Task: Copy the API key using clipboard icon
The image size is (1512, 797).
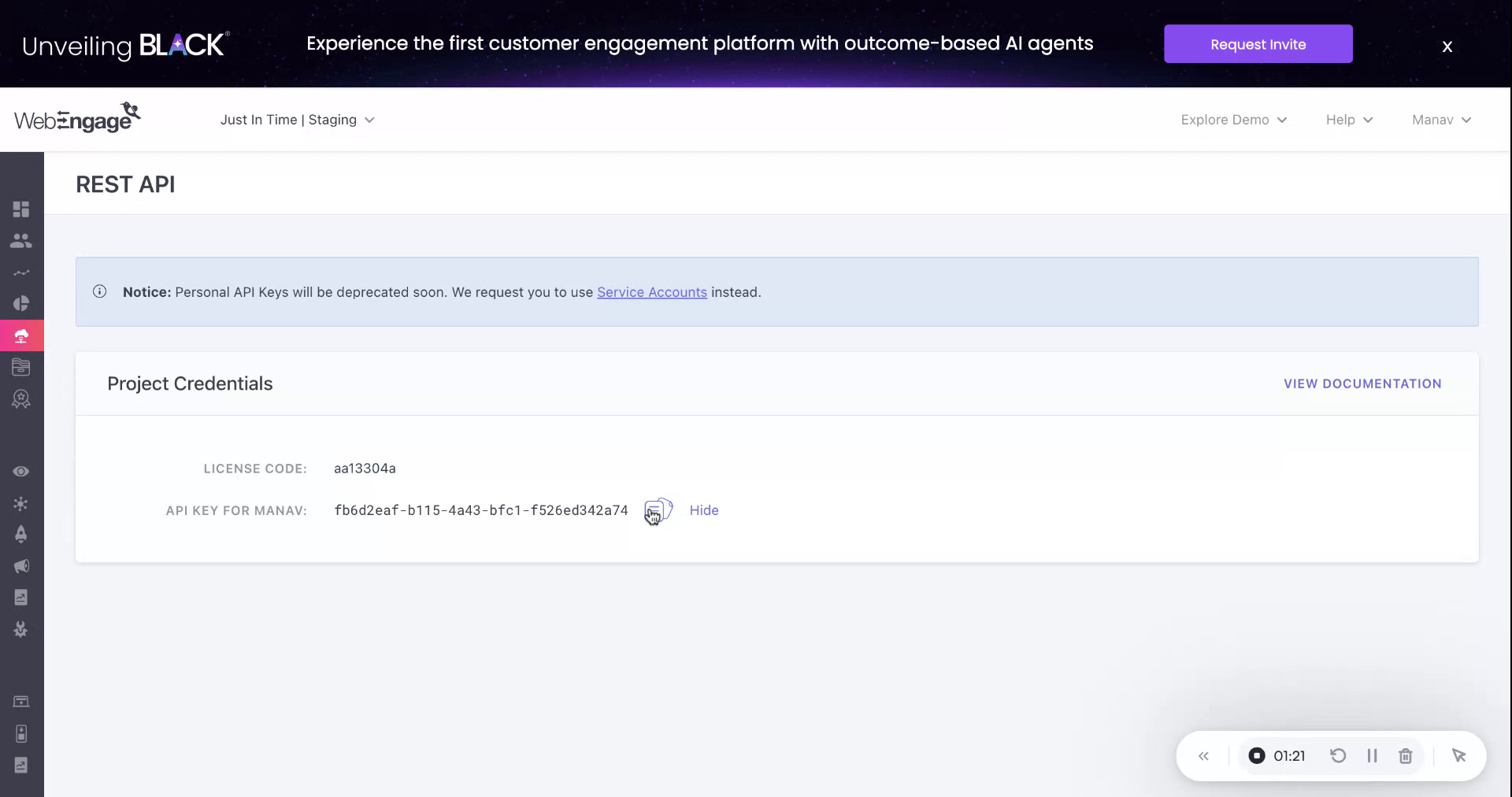Action: (658, 510)
